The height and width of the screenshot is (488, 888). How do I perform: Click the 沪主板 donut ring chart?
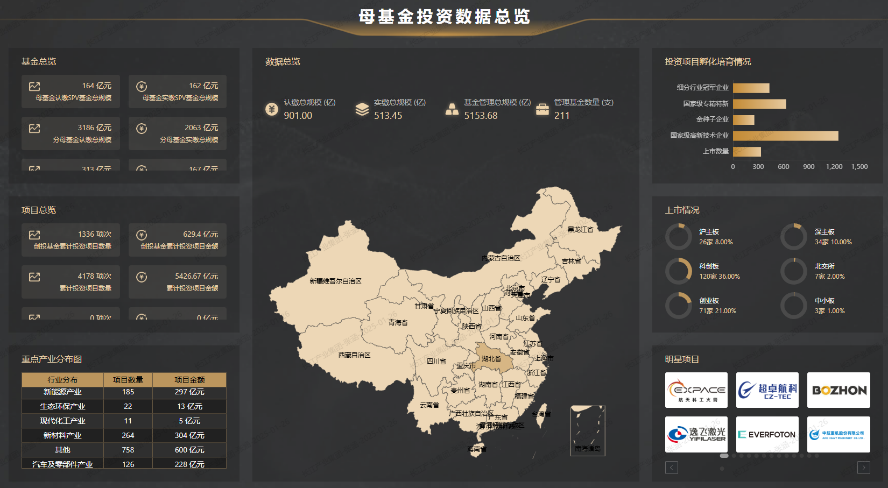[x=678, y=236]
